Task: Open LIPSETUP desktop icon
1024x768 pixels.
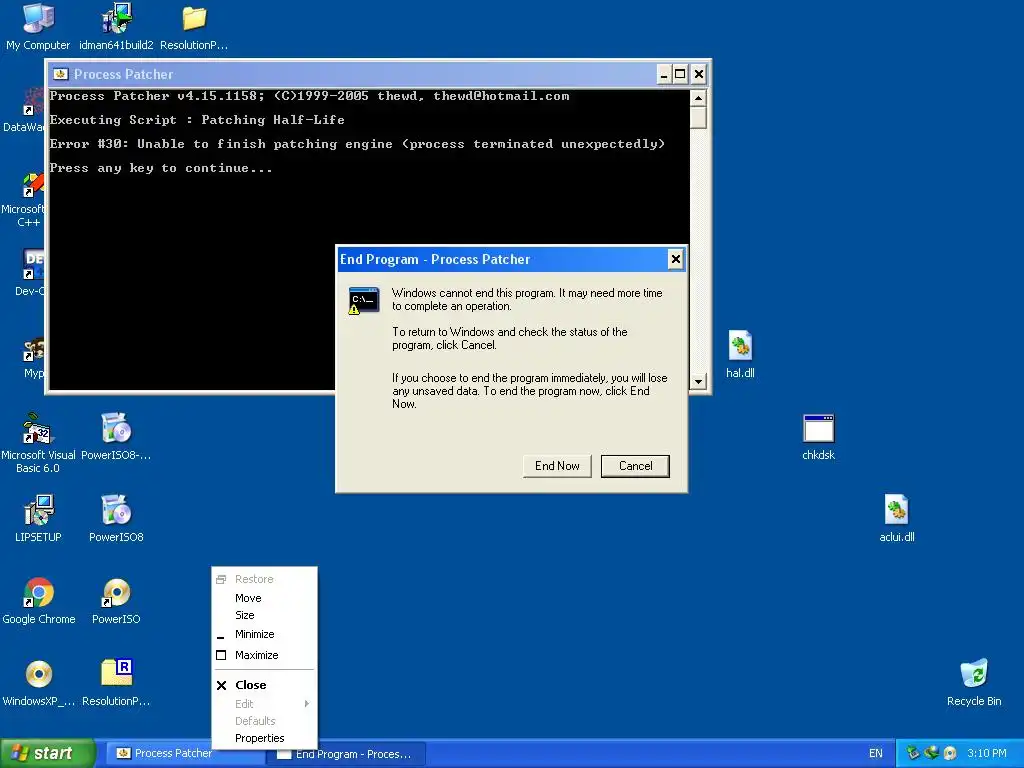Action: tap(38, 519)
